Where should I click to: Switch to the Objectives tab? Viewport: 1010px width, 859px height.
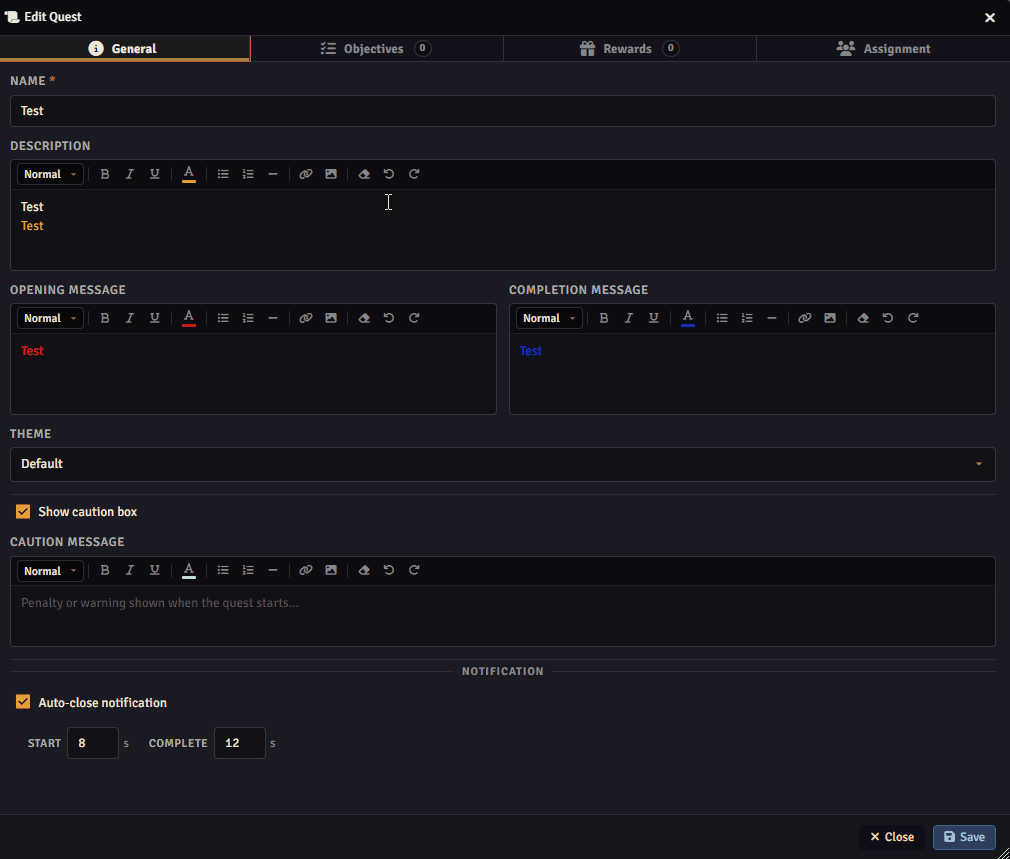tap(376, 48)
